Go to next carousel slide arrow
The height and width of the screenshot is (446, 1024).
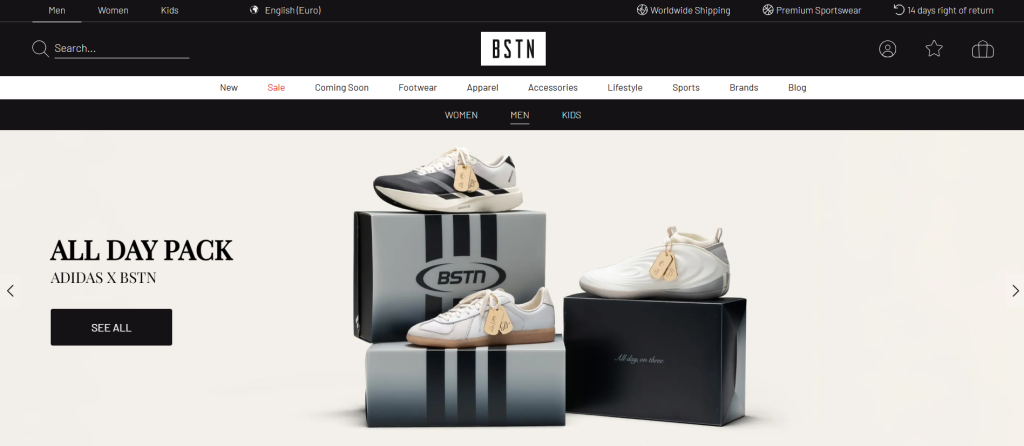(1015, 291)
